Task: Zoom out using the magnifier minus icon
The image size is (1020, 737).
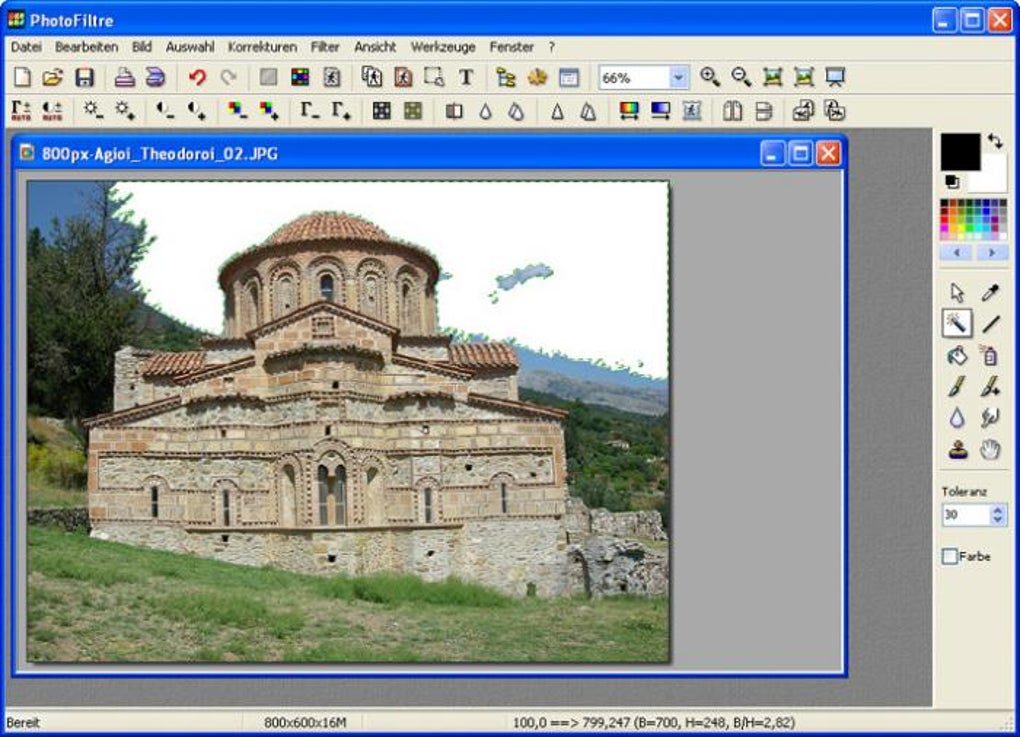Action: click(741, 77)
